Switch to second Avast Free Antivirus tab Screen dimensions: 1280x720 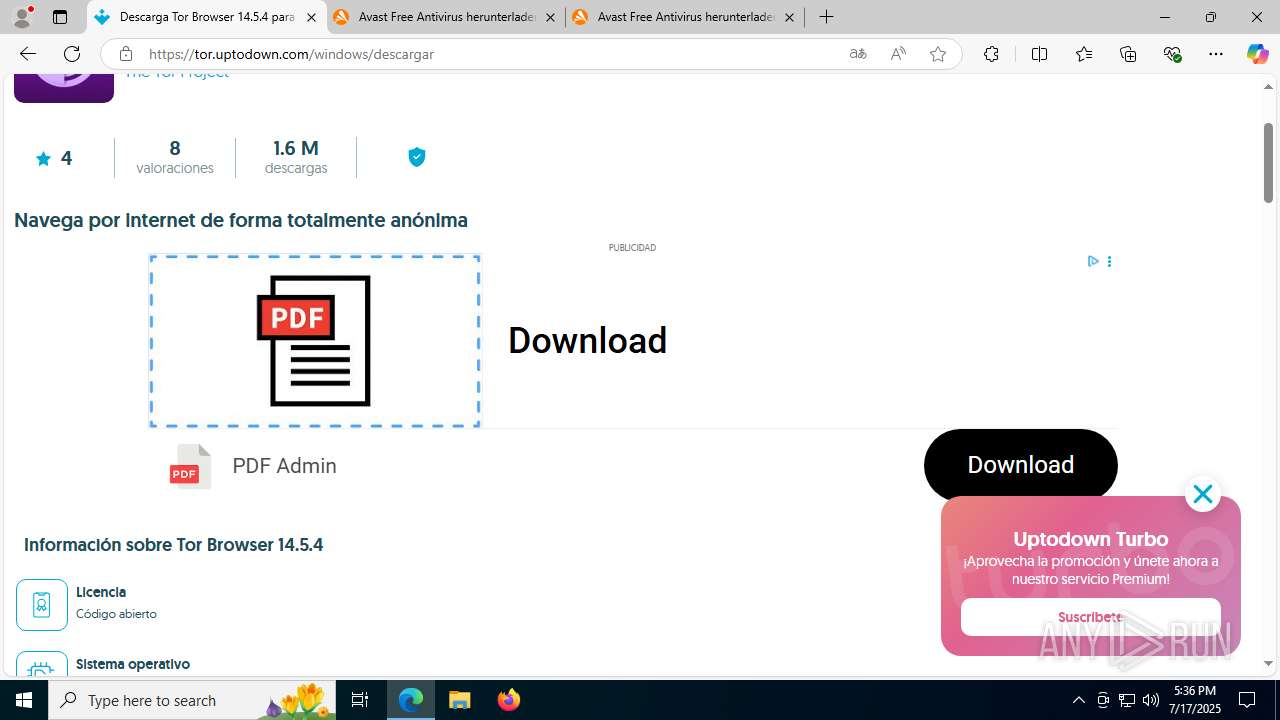click(685, 17)
